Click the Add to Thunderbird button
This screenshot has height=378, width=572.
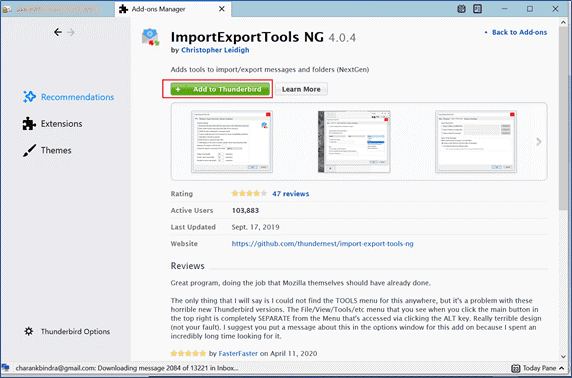coord(220,89)
